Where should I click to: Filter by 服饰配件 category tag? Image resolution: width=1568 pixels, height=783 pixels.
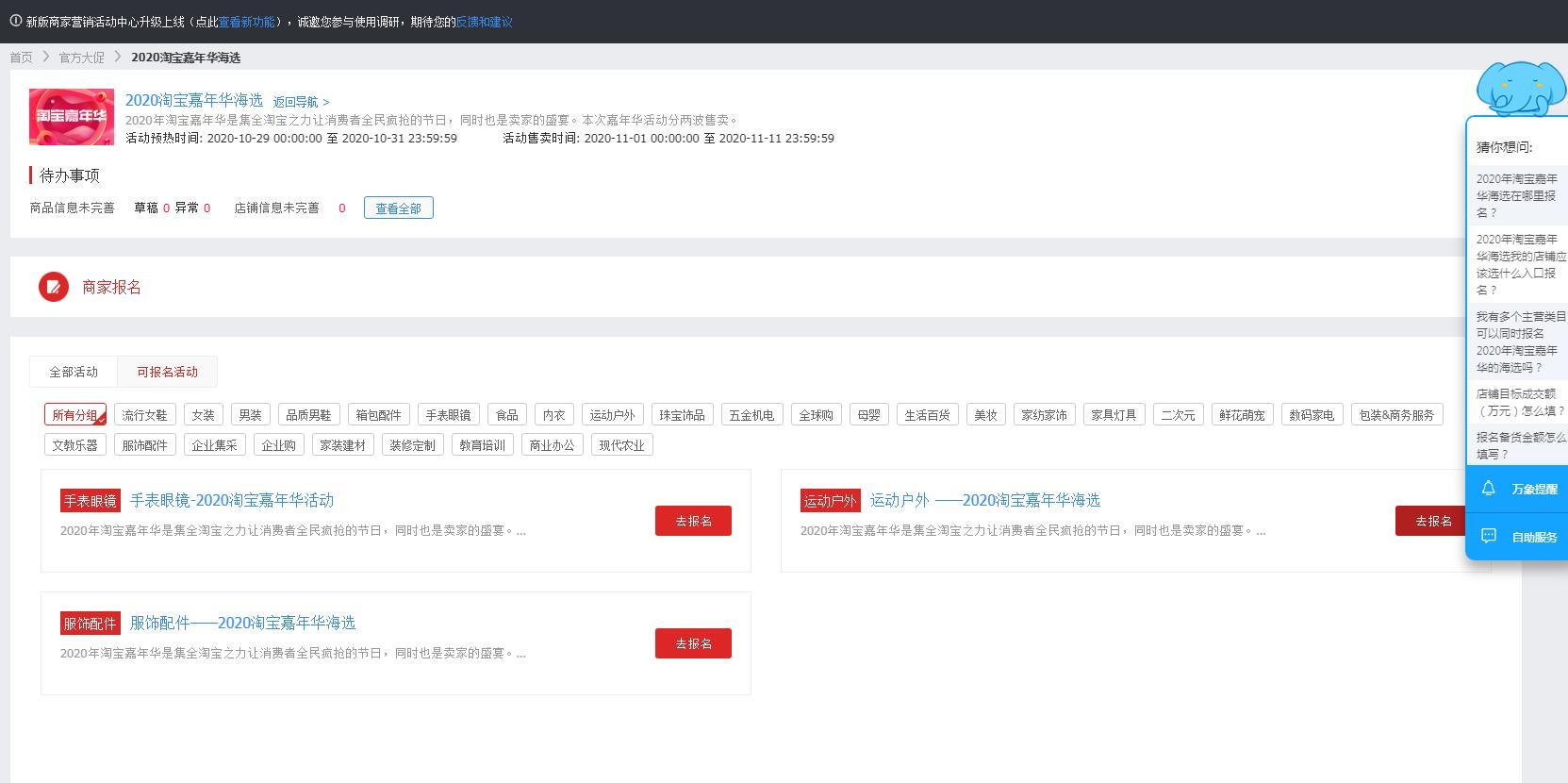[145, 445]
